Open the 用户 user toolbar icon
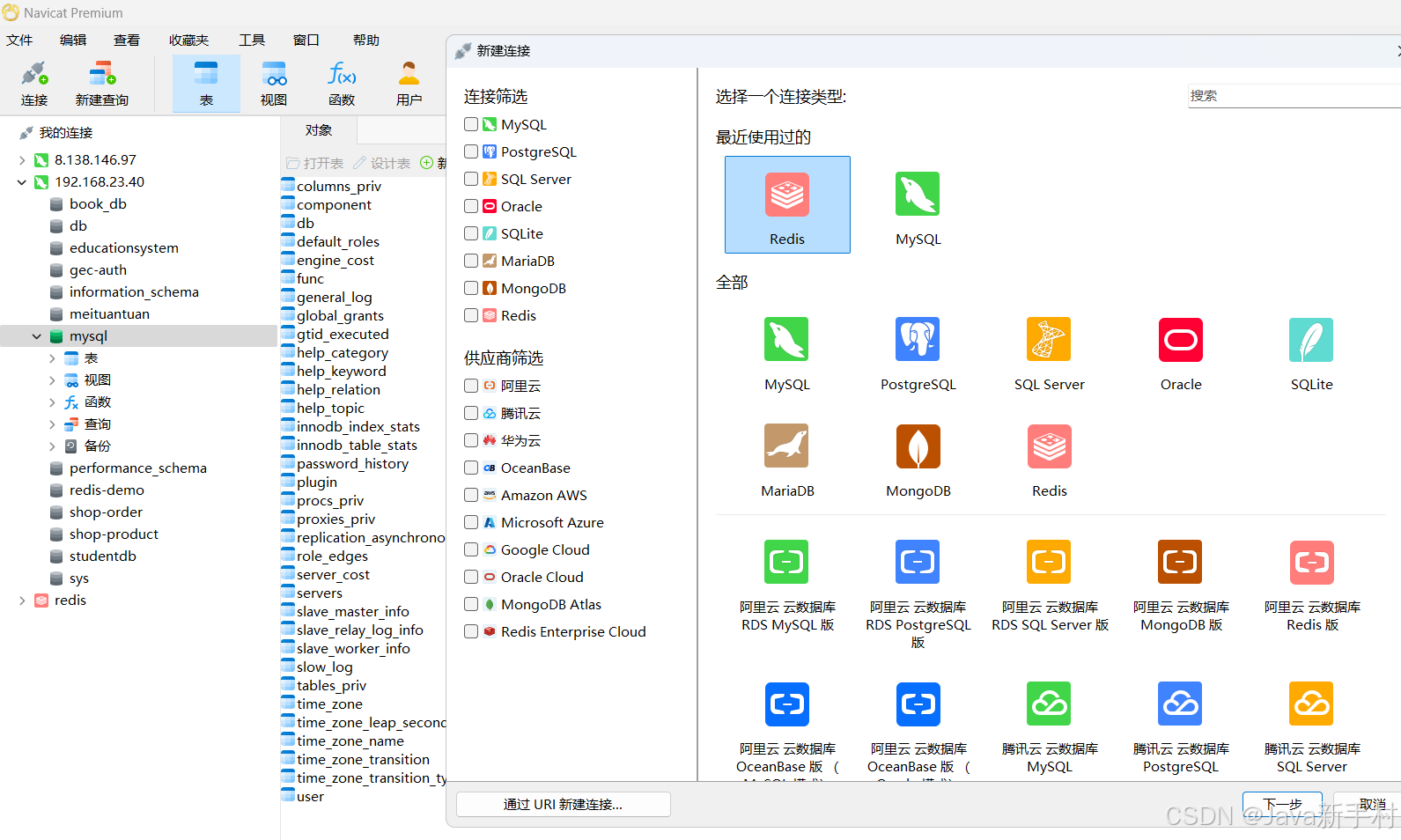The image size is (1401, 840). pyautogui.click(x=409, y=84)
